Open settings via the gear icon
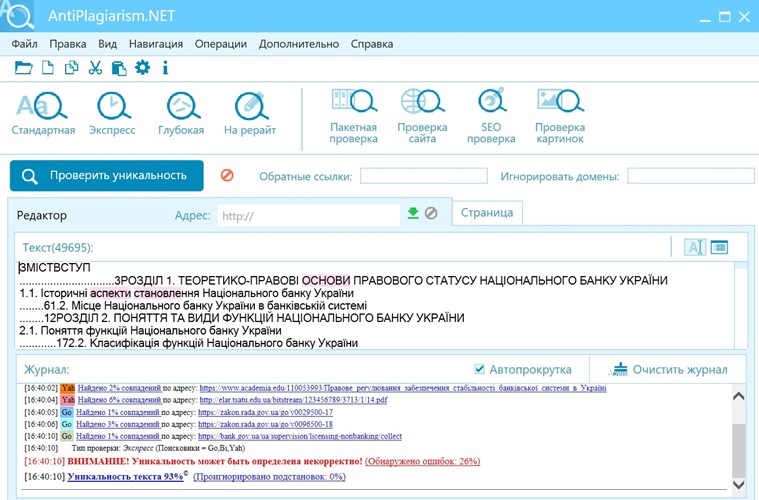Screen dimensions: 759x500 (142, 67)
